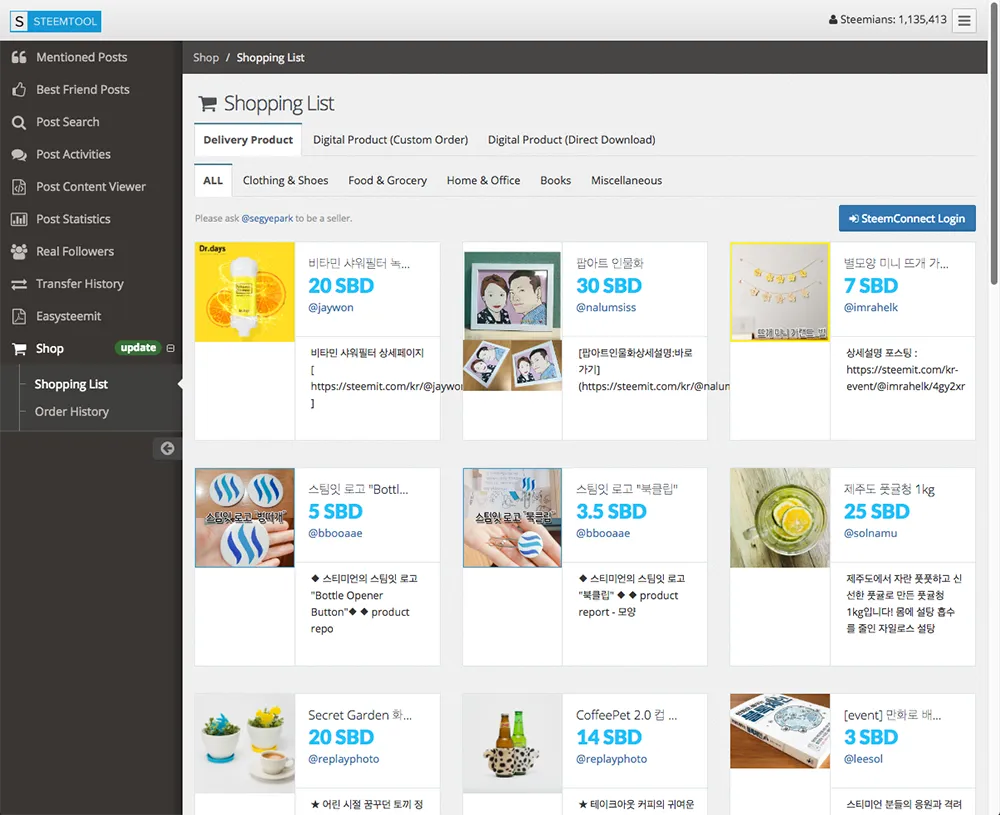This screenshot has width=1000, height=815.
Task: Click the Post Search magnifier icon
Action: (19, 122)
